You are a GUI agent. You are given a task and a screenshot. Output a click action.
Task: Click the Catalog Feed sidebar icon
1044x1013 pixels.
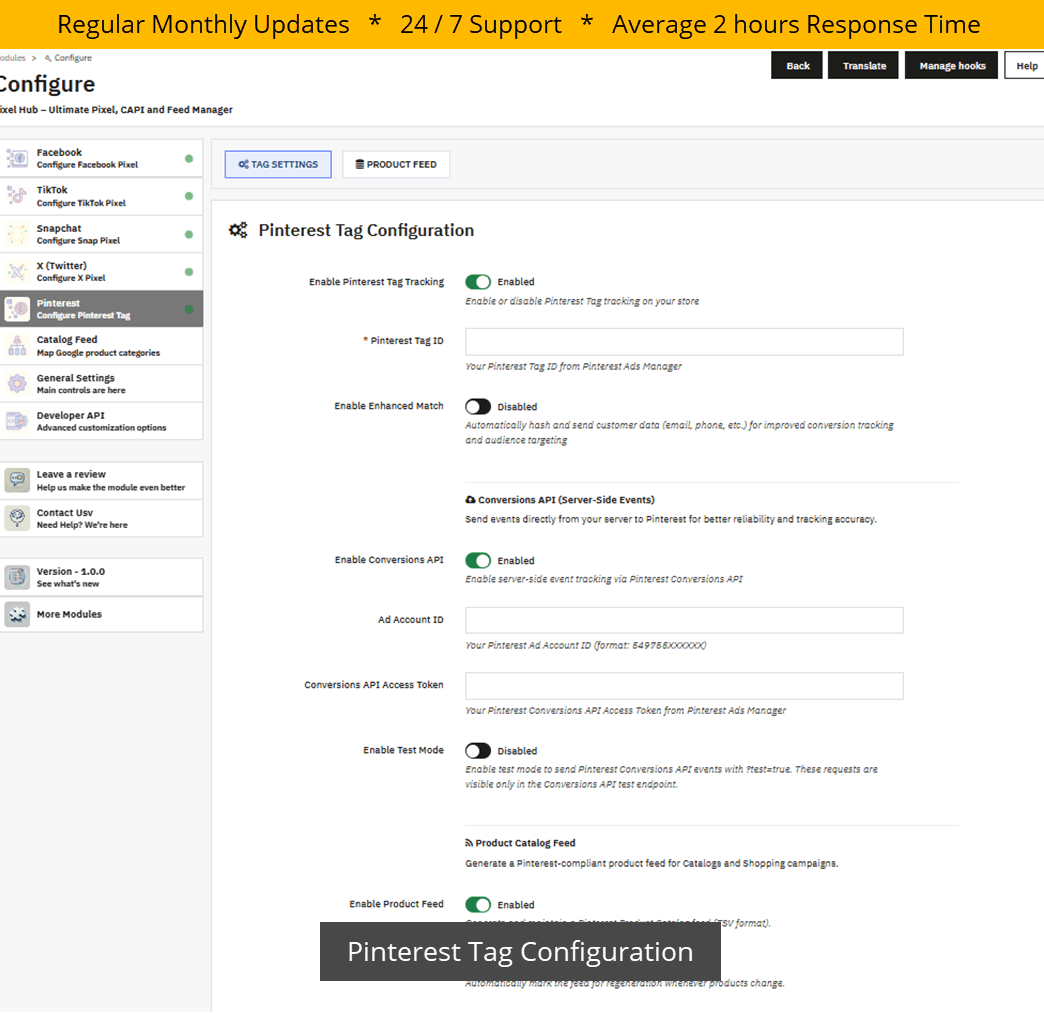point(17,346)
